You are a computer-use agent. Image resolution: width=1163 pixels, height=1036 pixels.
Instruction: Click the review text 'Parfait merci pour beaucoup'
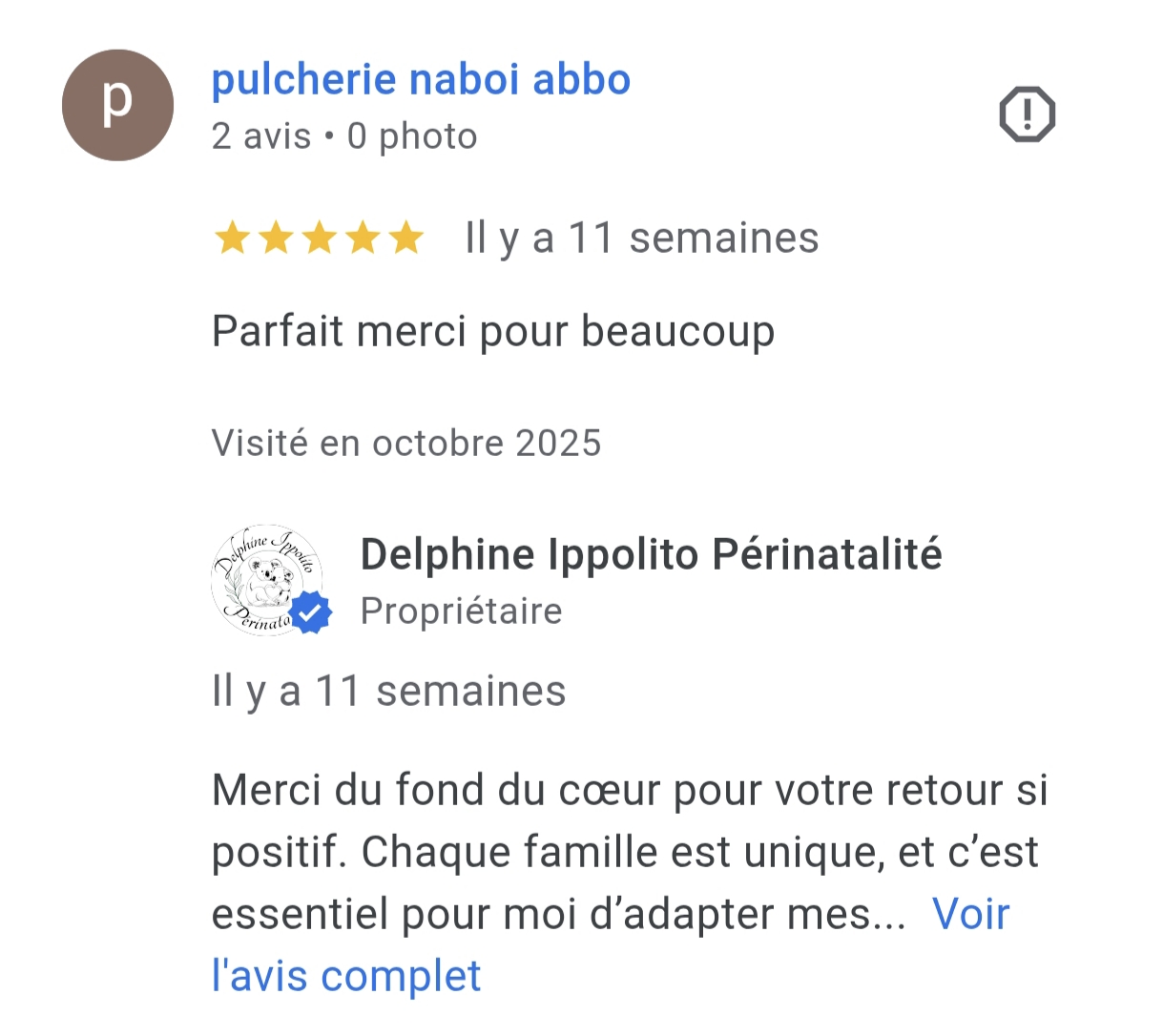[x=492, y=332]
